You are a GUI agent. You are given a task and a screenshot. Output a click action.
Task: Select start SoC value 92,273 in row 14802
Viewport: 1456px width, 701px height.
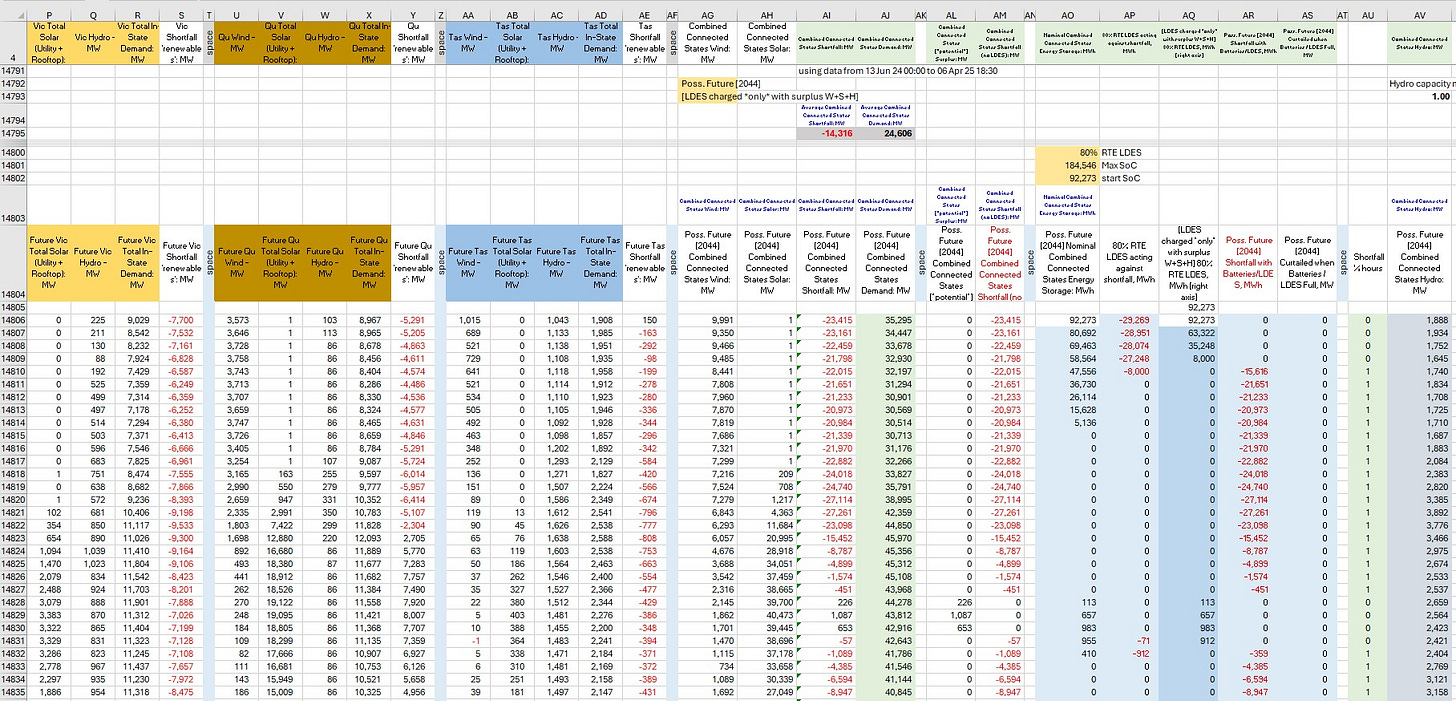[x=1068, y=177]
